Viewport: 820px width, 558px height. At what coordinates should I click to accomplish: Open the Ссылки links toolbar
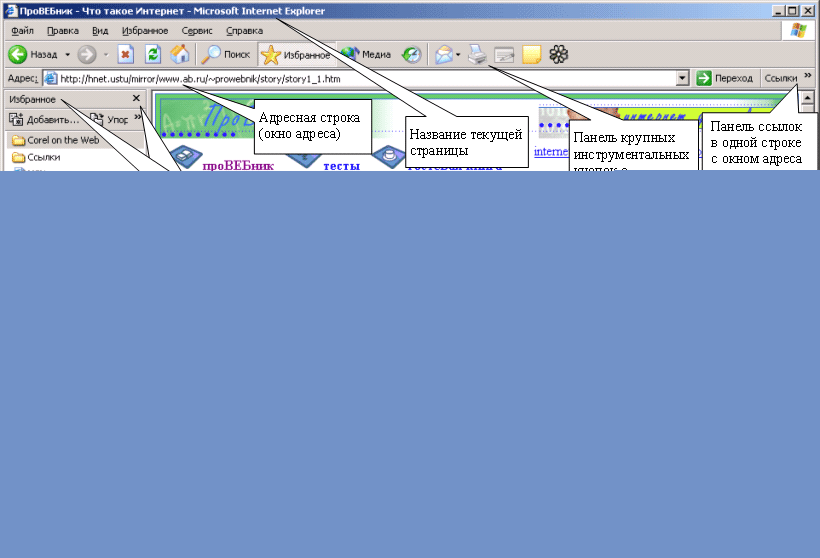[780, 78]
